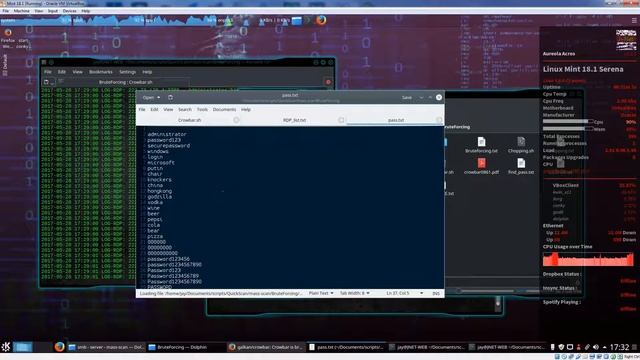Open the Plain Text language dropdown
The height and width of the screenshot is (360, 640).
[x=321, y=293]
